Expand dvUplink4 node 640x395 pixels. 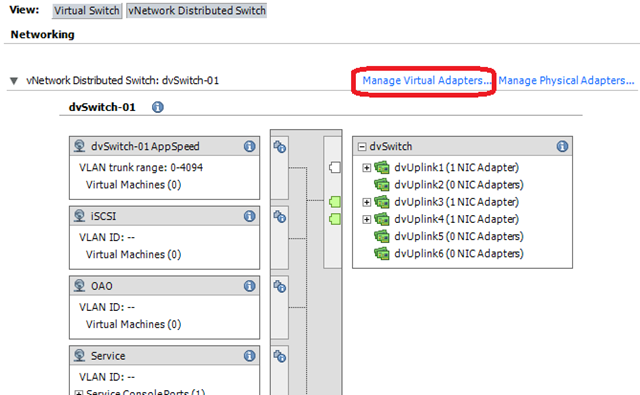click(367, 219)
